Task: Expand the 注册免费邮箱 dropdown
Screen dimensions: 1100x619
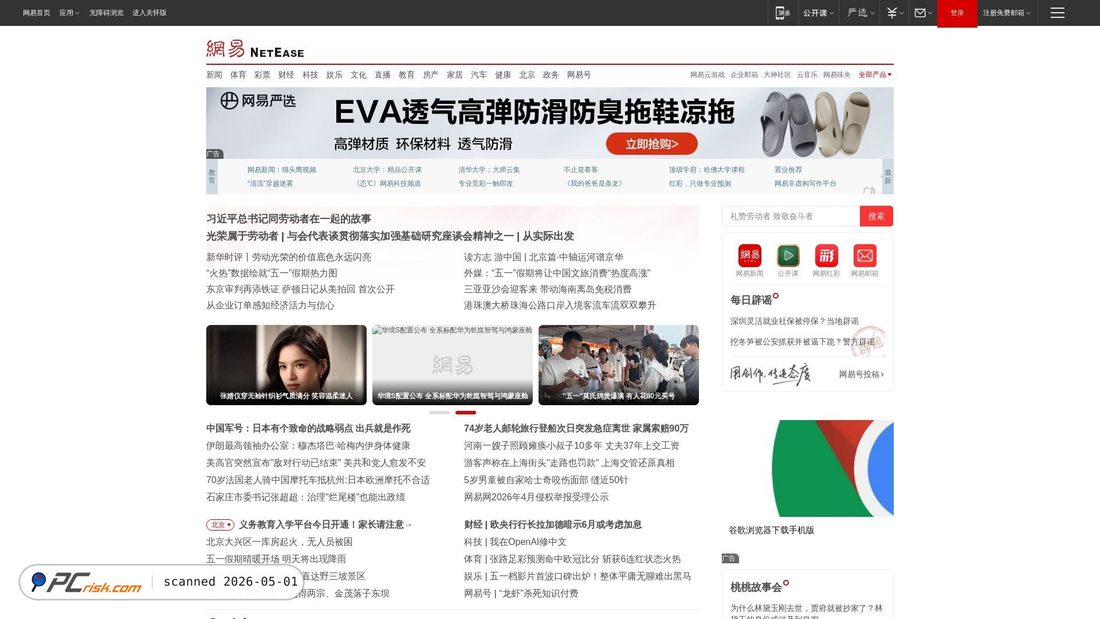Action: point(1006,13)
